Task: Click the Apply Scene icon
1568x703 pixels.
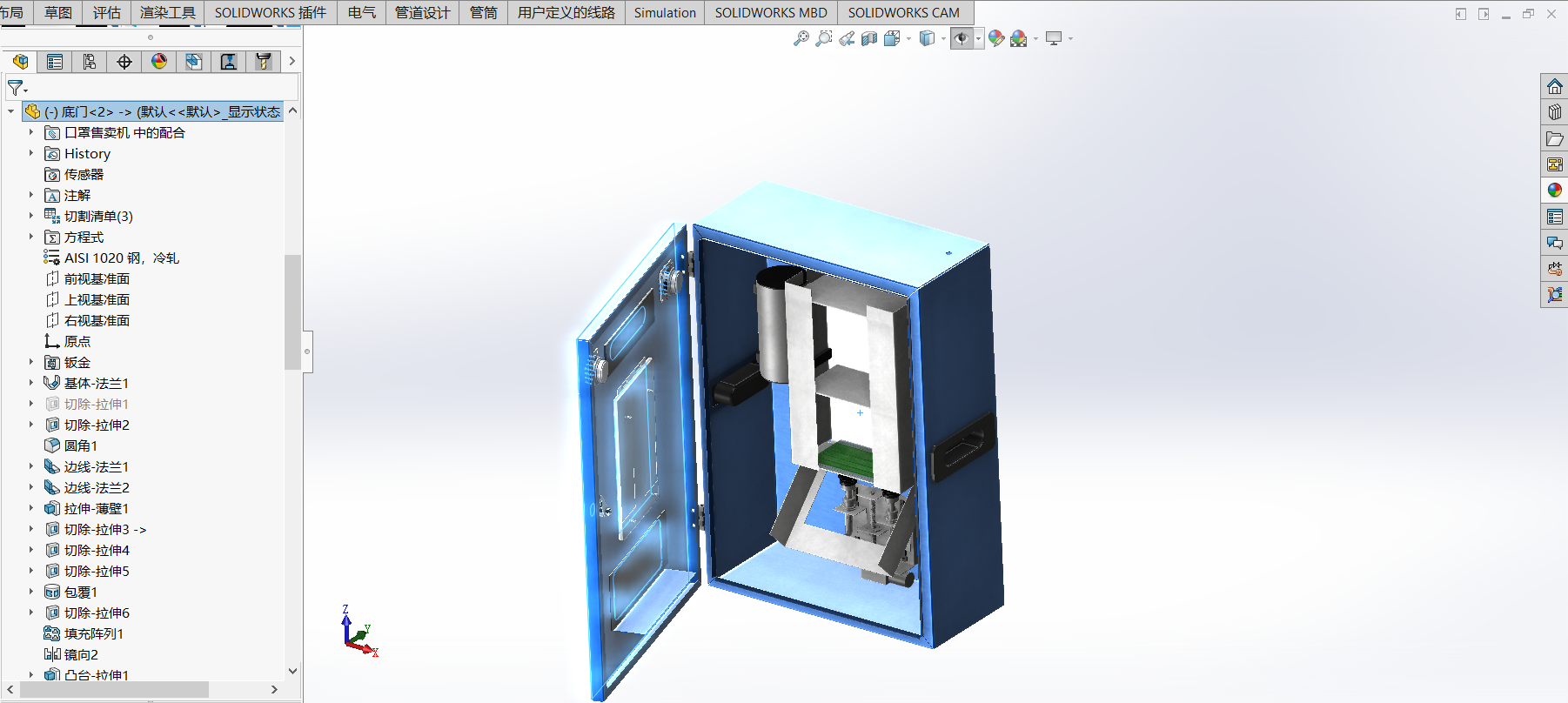Action: point(1019,38)
